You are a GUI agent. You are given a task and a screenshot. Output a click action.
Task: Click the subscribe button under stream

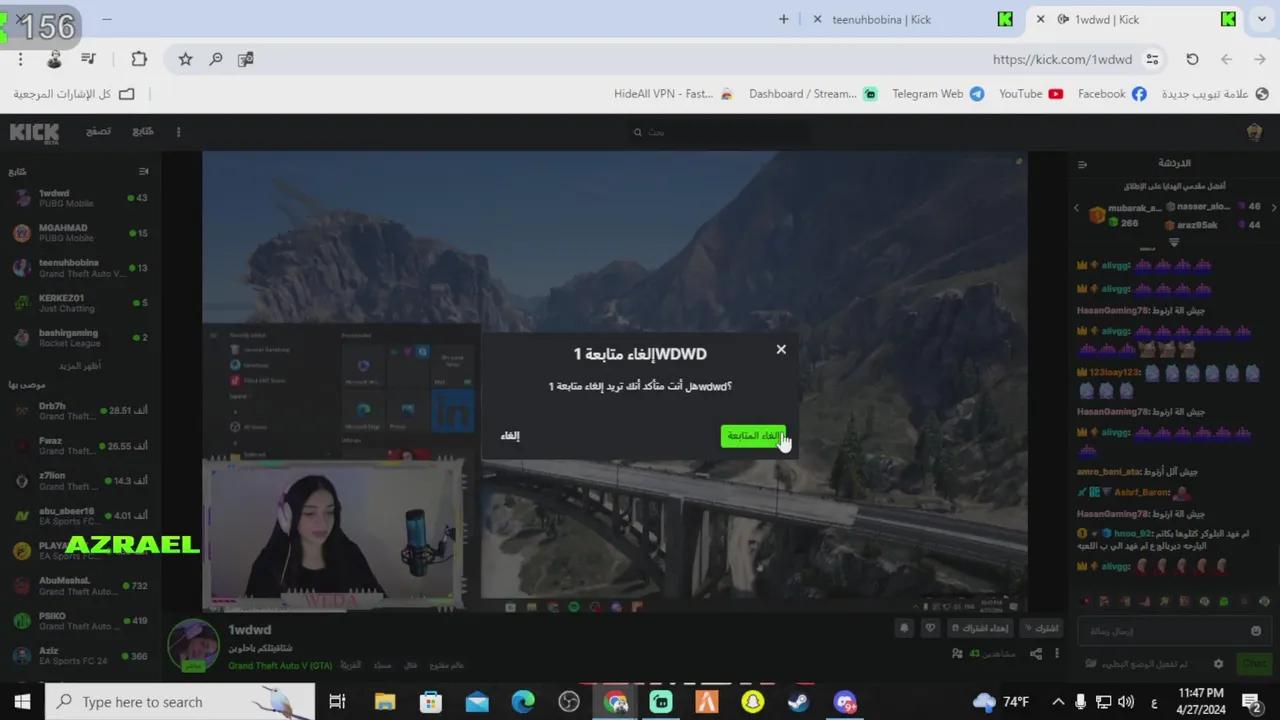click(x=1041, y=629)
